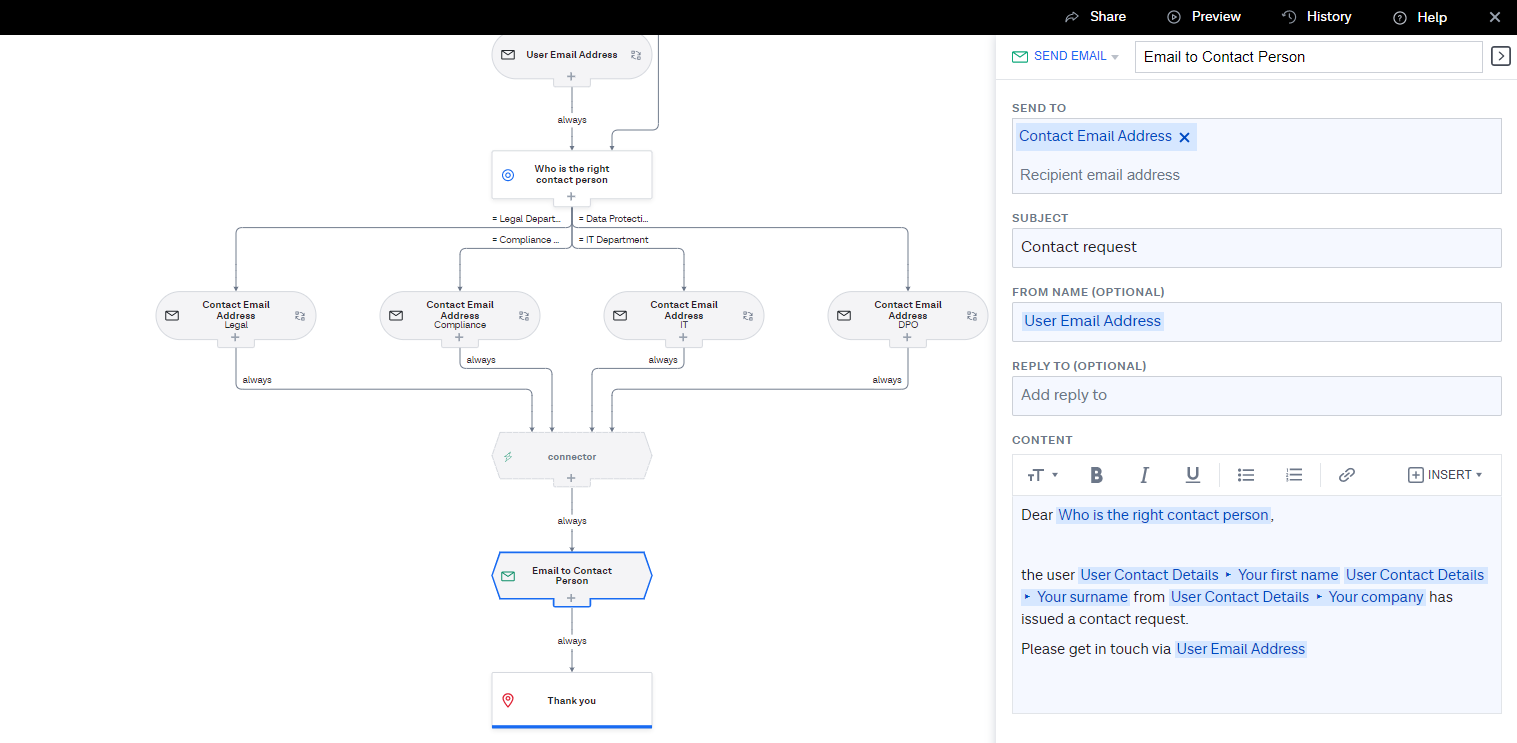
Task: Select the Who is the right contact person node
Action: 571,175
